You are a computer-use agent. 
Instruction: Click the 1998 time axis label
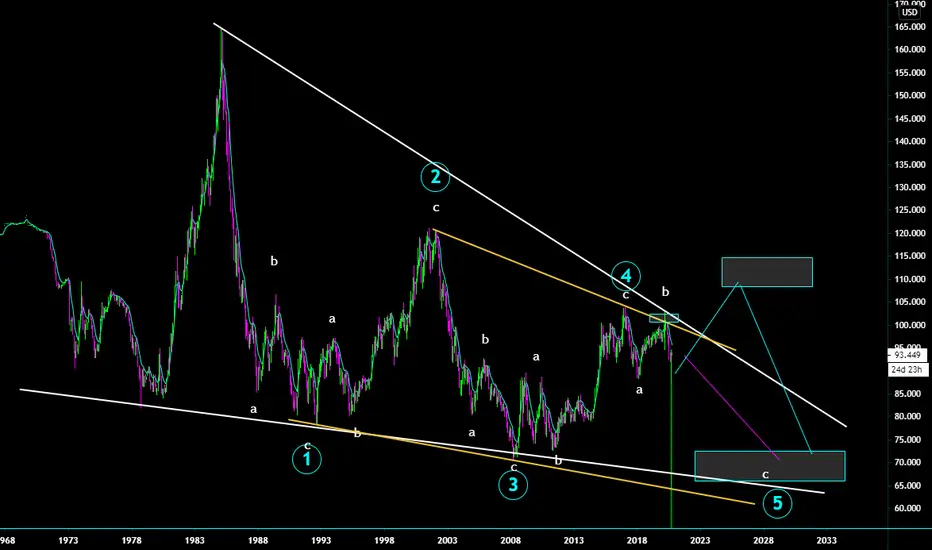pyautogui.click(x=385, y=540)
